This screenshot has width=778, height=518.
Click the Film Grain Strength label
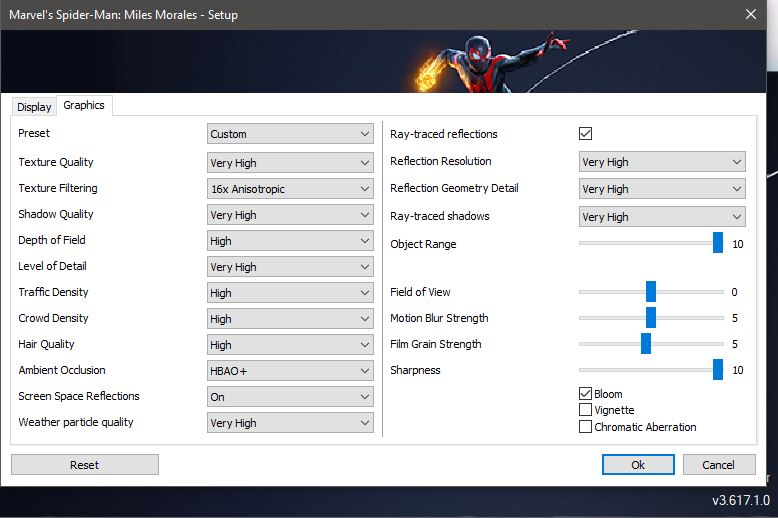[436, 344]
